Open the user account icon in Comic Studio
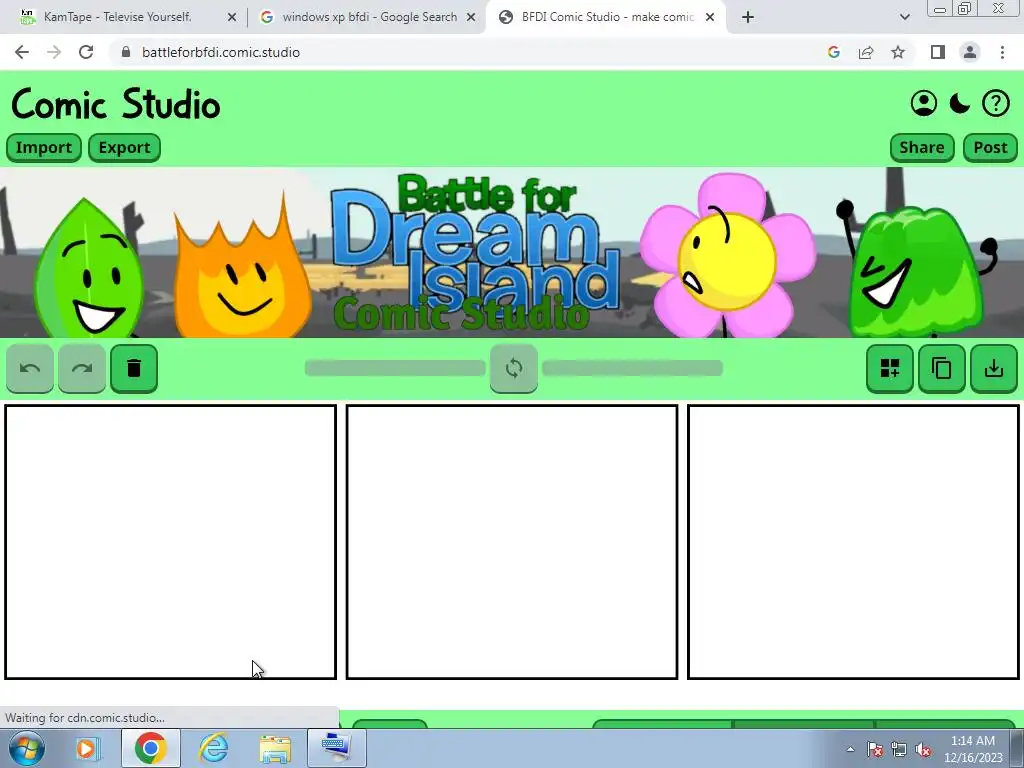Image resolution: width=1024 pixels, height=768 pixels. pos(923,103)
